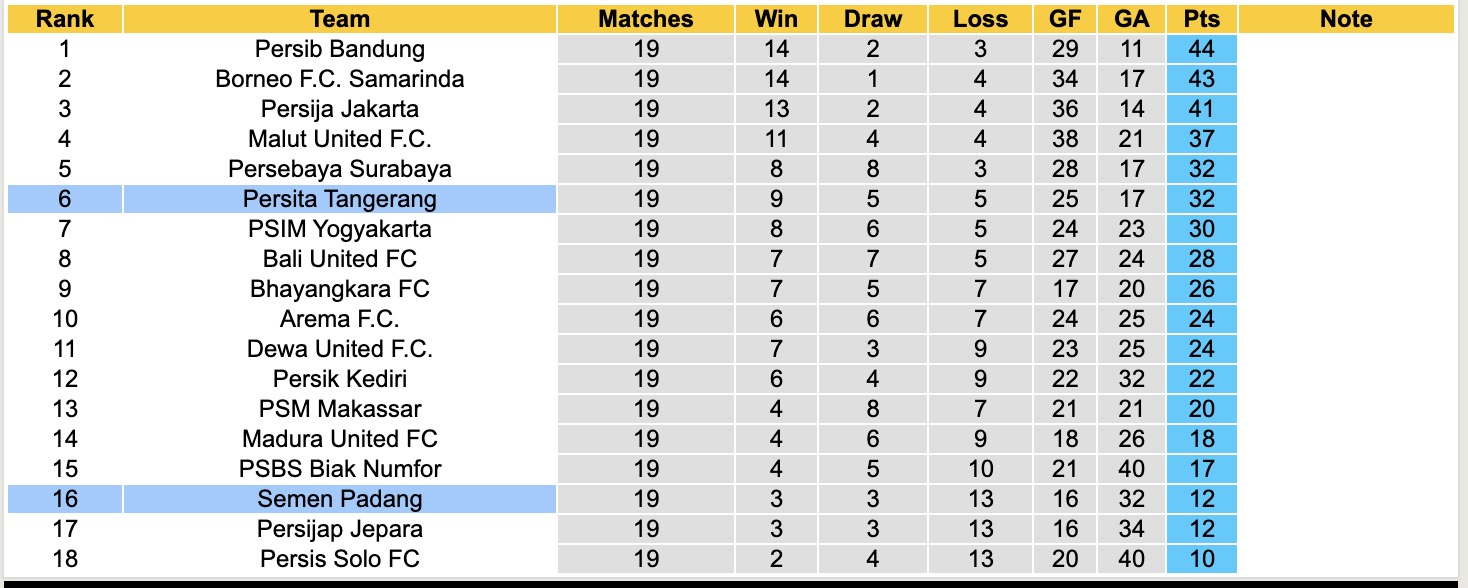Screen dimensions: 1468x588
Task: Click Persib Bandung's 44 points cell
Action: pos(1201,49)
